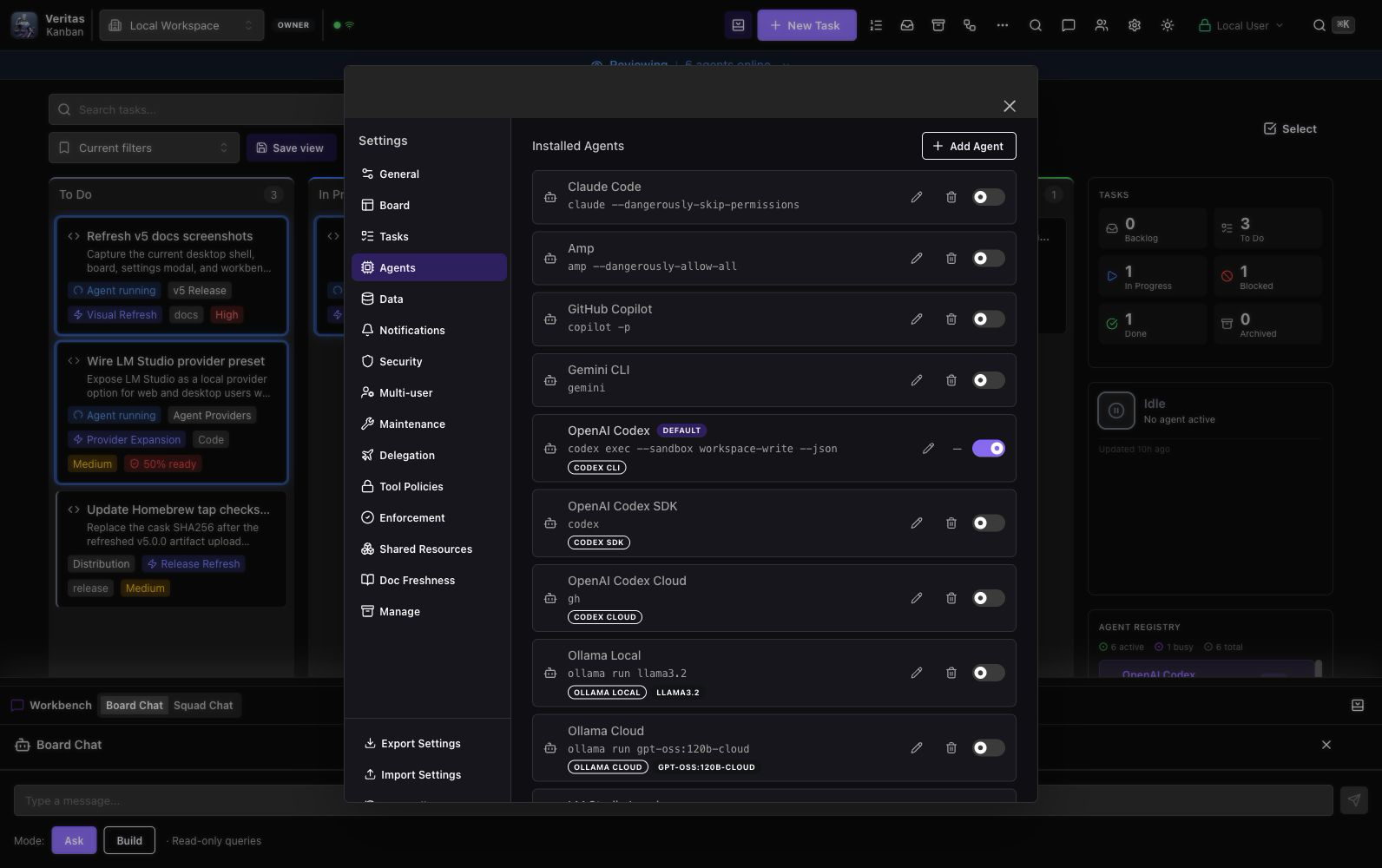The image size is (1382, 868).
Task: Enable the Amp agent toggle
Action: click(988, 258)
